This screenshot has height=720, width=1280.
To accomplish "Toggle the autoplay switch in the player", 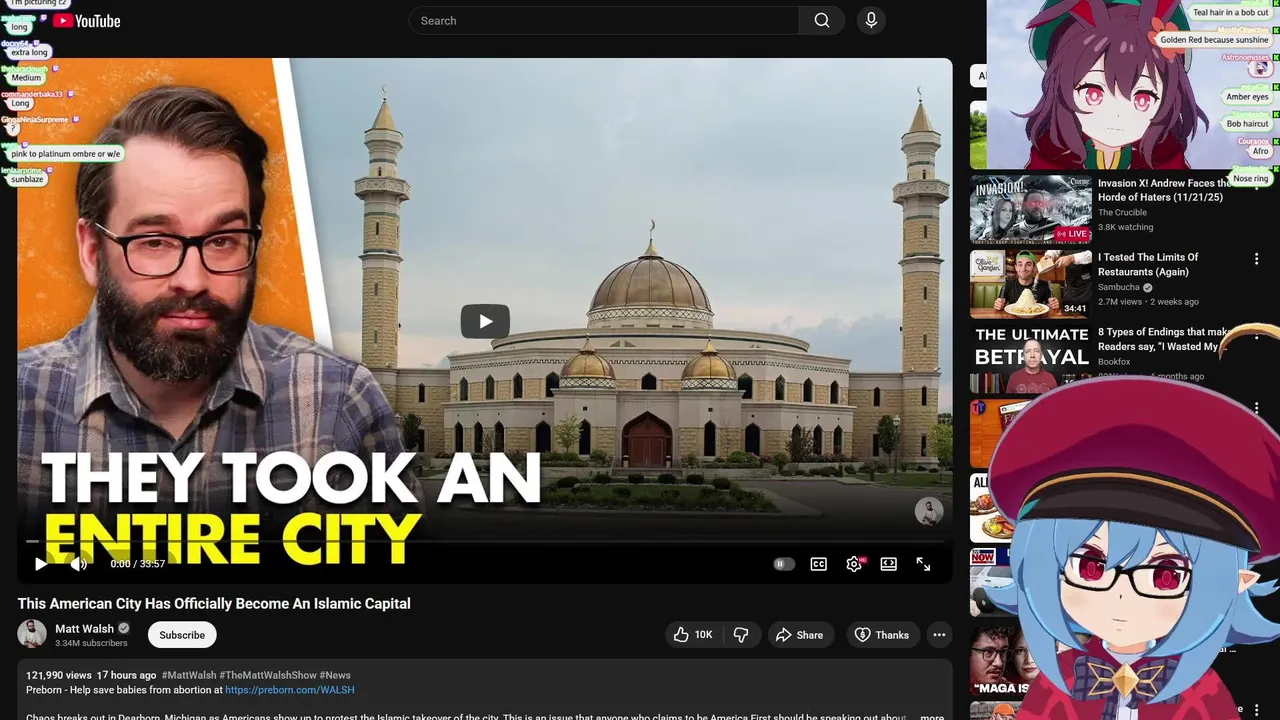I will [x=784, y=564].
